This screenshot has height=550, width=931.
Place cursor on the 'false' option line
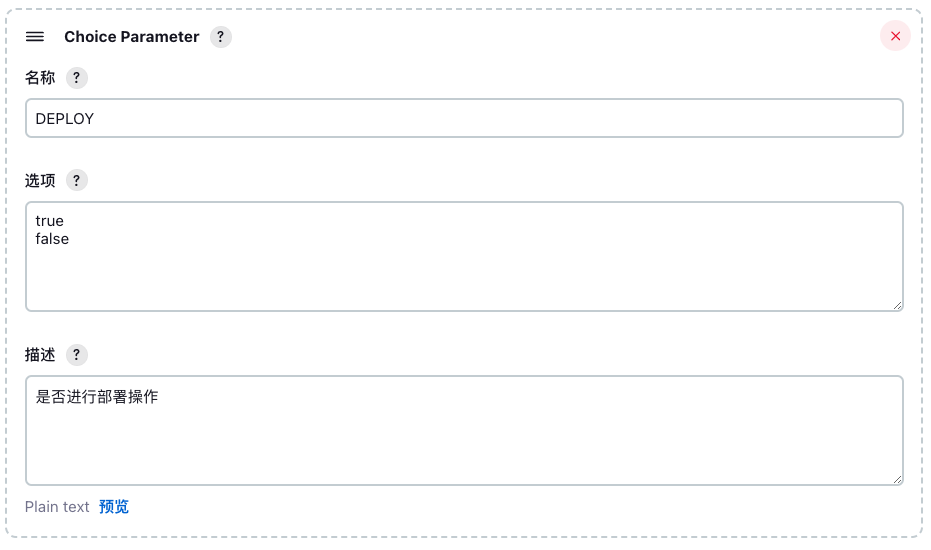tap(52, 239)
